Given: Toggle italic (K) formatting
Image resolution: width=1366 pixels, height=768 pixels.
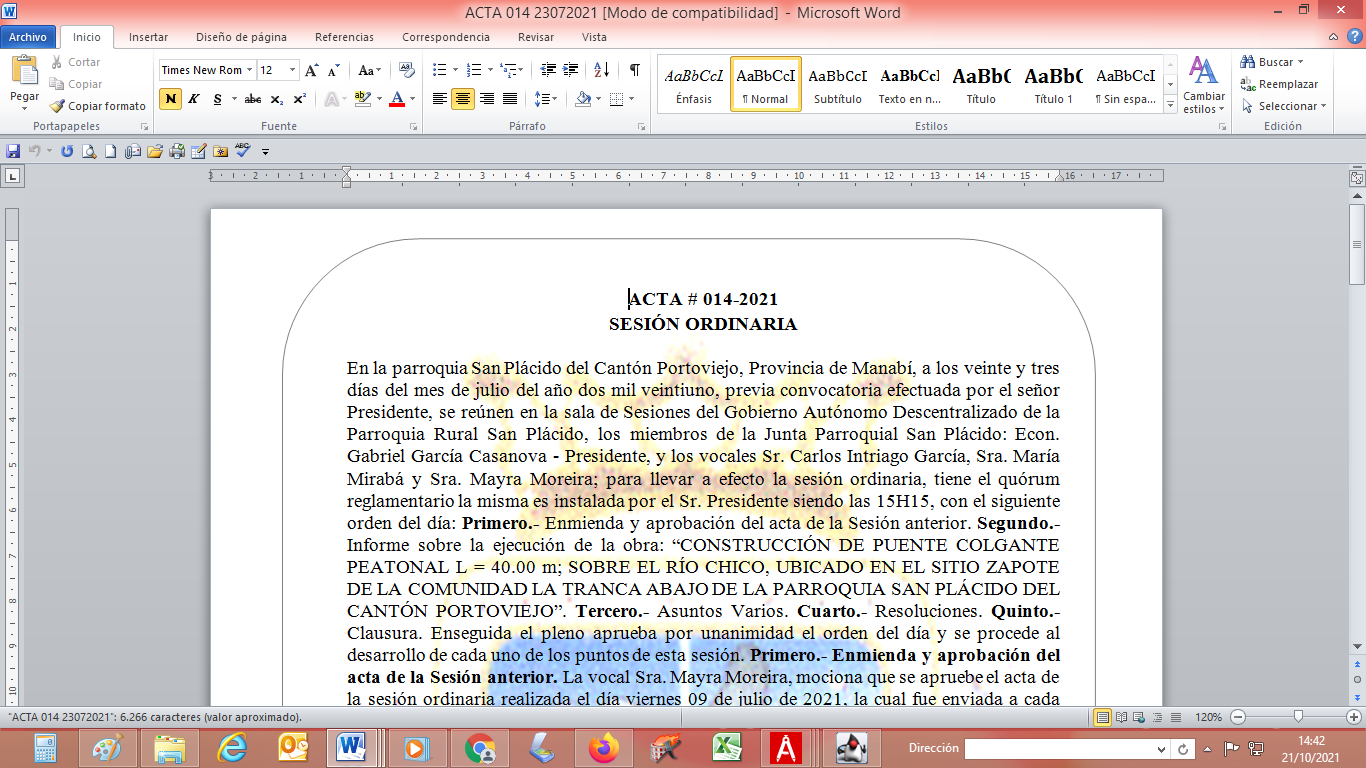Looking at the screenshot, I should (x=193, y=99).
